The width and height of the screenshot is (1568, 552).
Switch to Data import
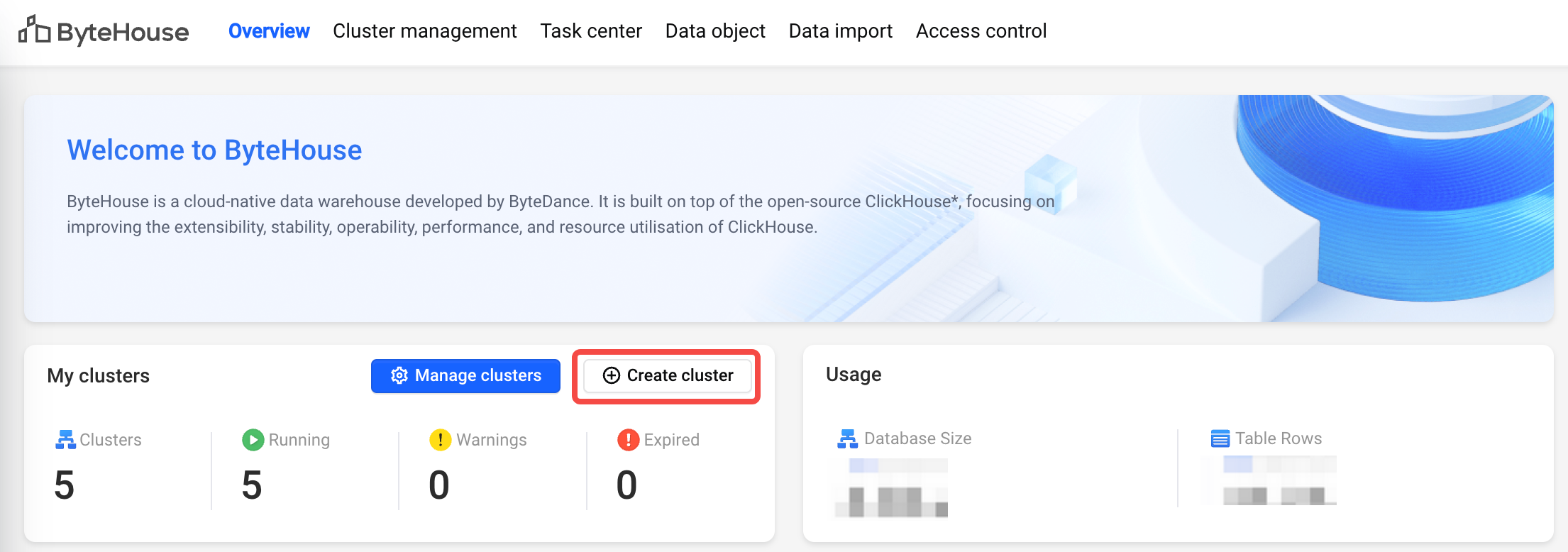click(841, 31)
